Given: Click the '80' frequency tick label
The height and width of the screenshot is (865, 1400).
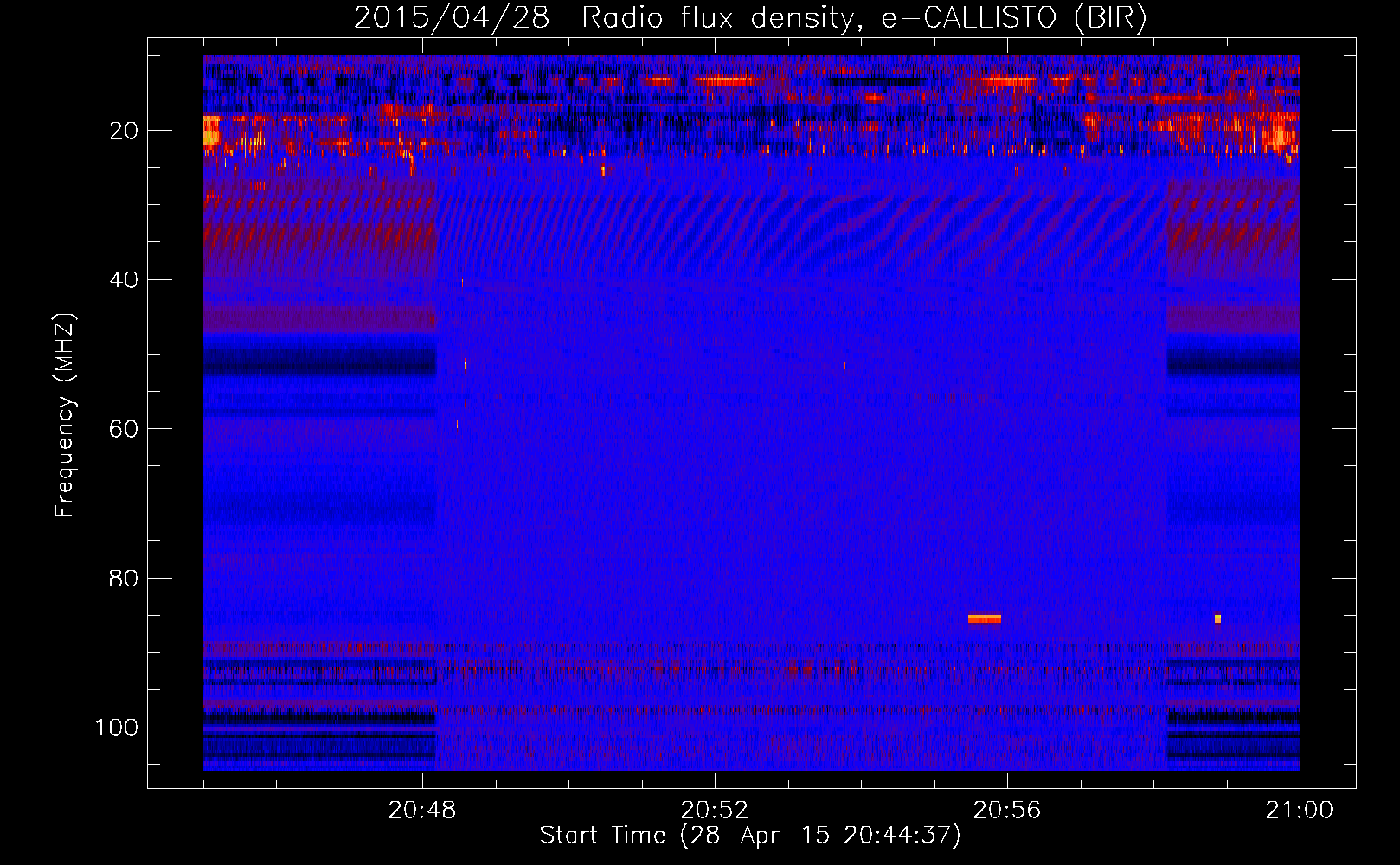Looking at the screenshot, I should pyautogui.click(x=124, y=578).
